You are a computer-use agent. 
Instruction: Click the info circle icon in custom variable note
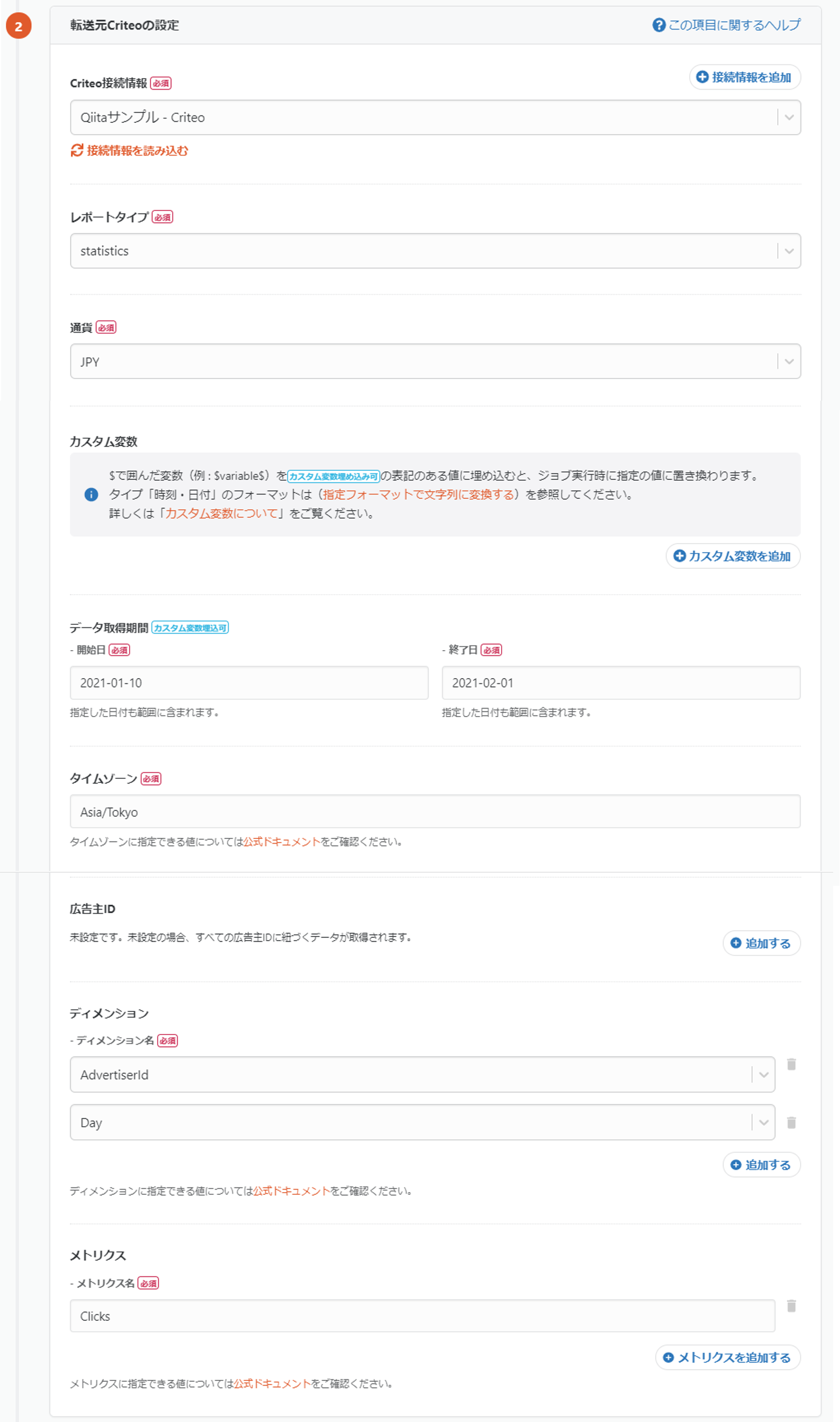click(x=91, y=495)
